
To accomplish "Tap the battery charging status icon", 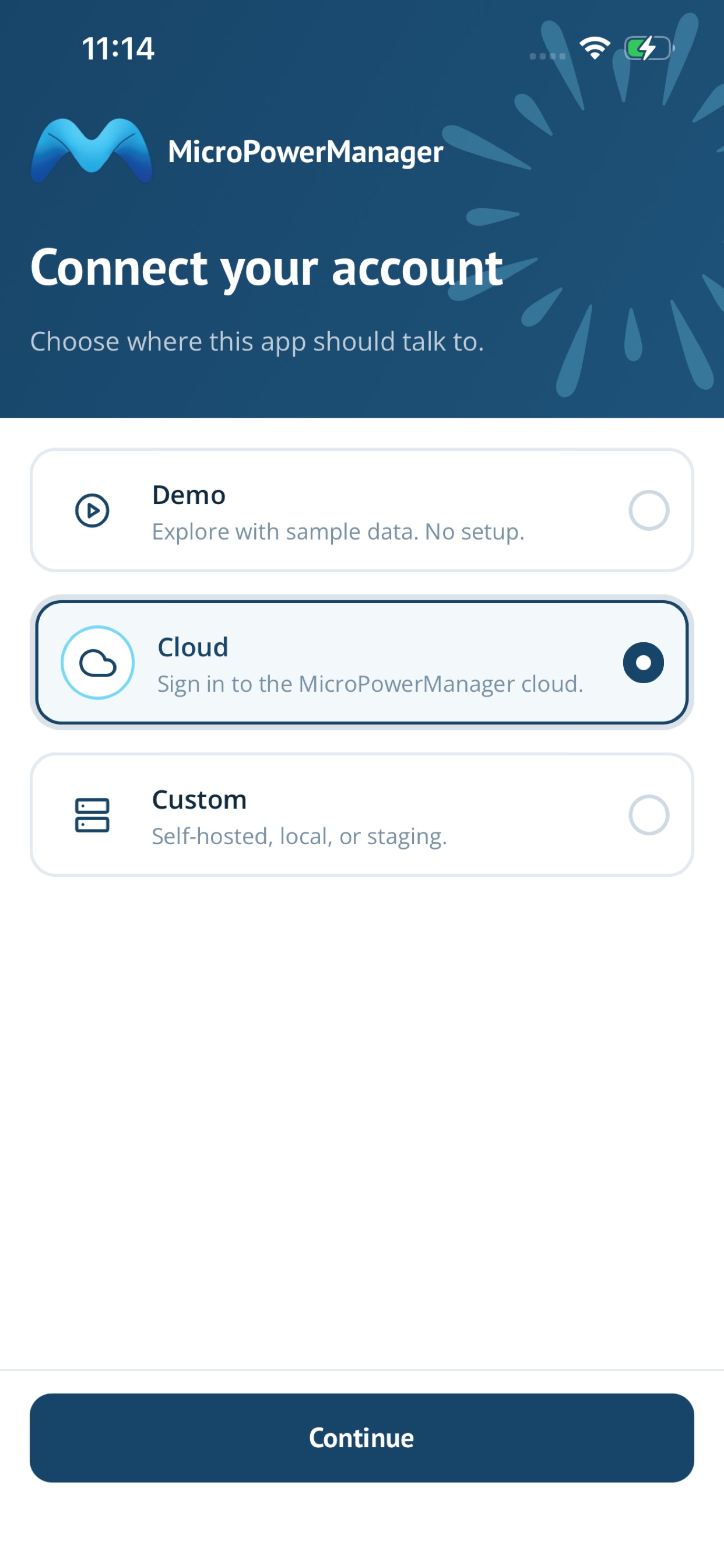I will (x=649, y=48).
